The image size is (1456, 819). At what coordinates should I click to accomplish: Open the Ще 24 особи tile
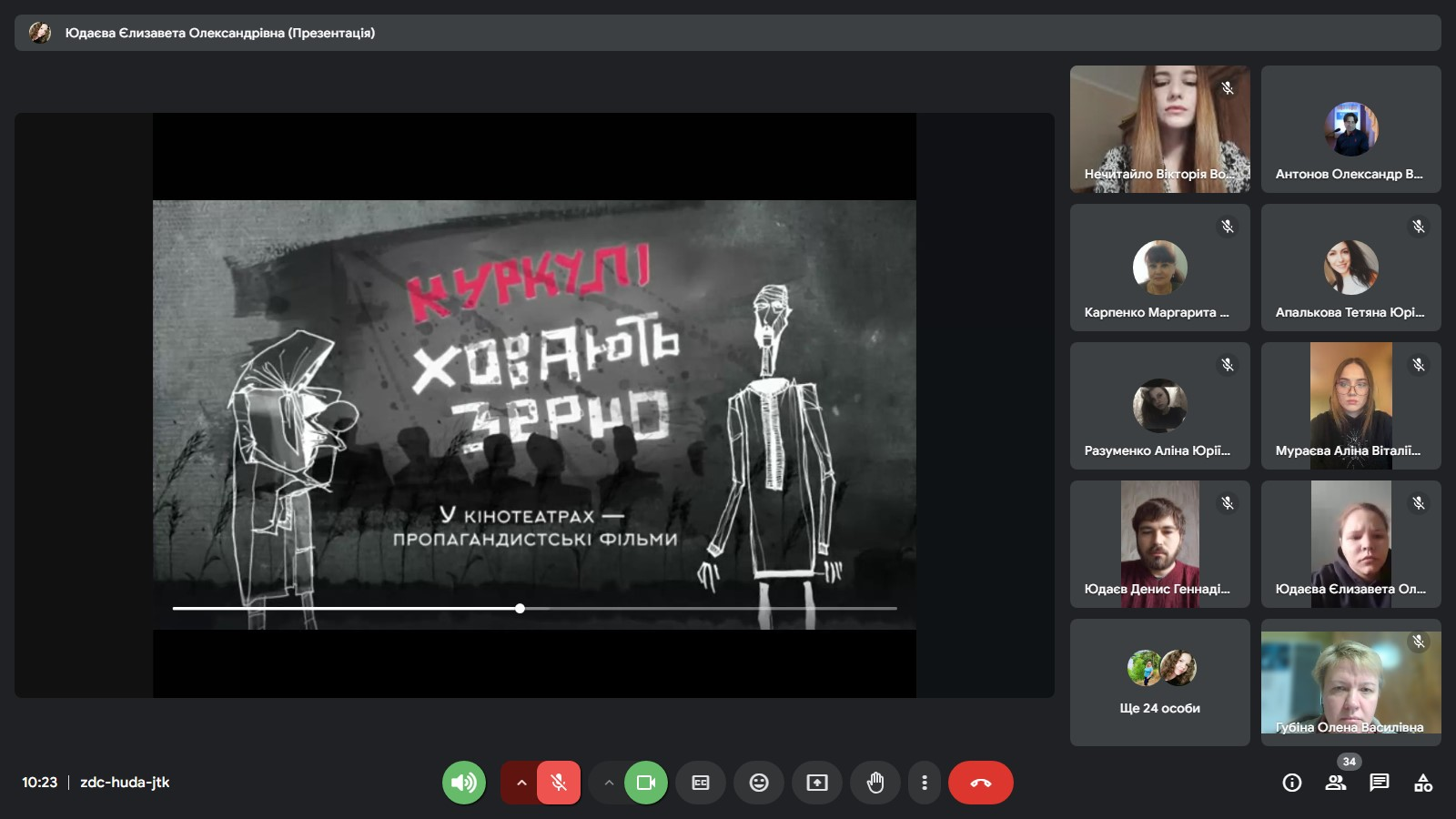coord(1160,682)
